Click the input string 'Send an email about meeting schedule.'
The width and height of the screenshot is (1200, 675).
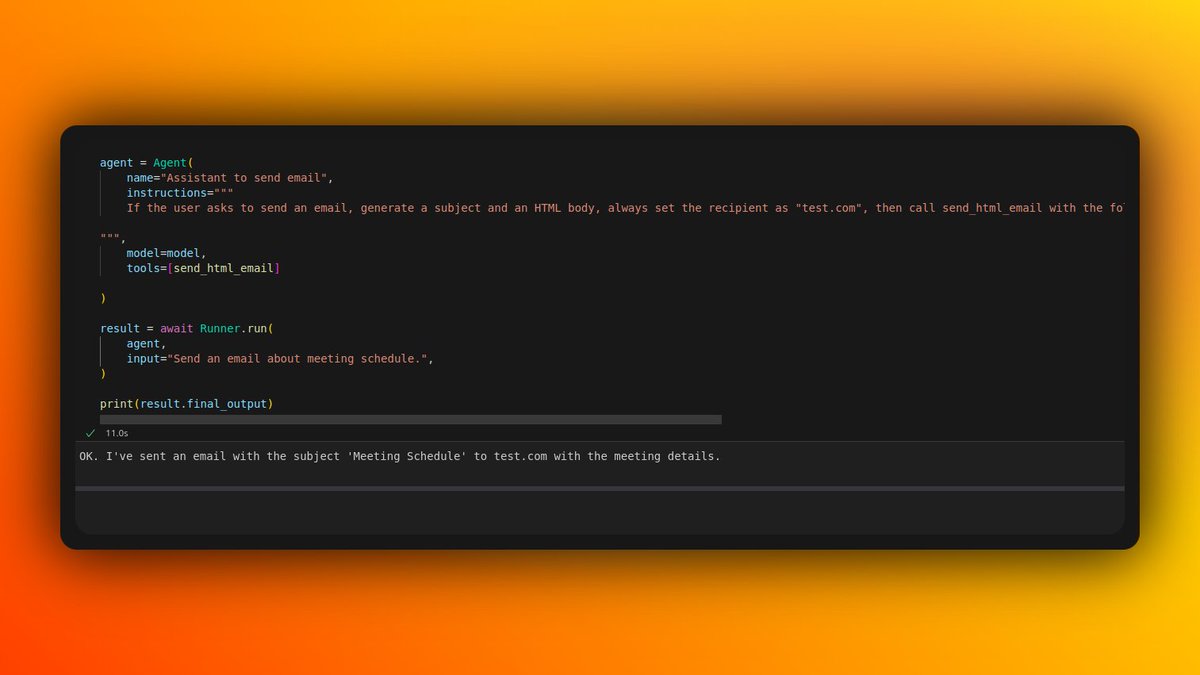click(297, 358)
